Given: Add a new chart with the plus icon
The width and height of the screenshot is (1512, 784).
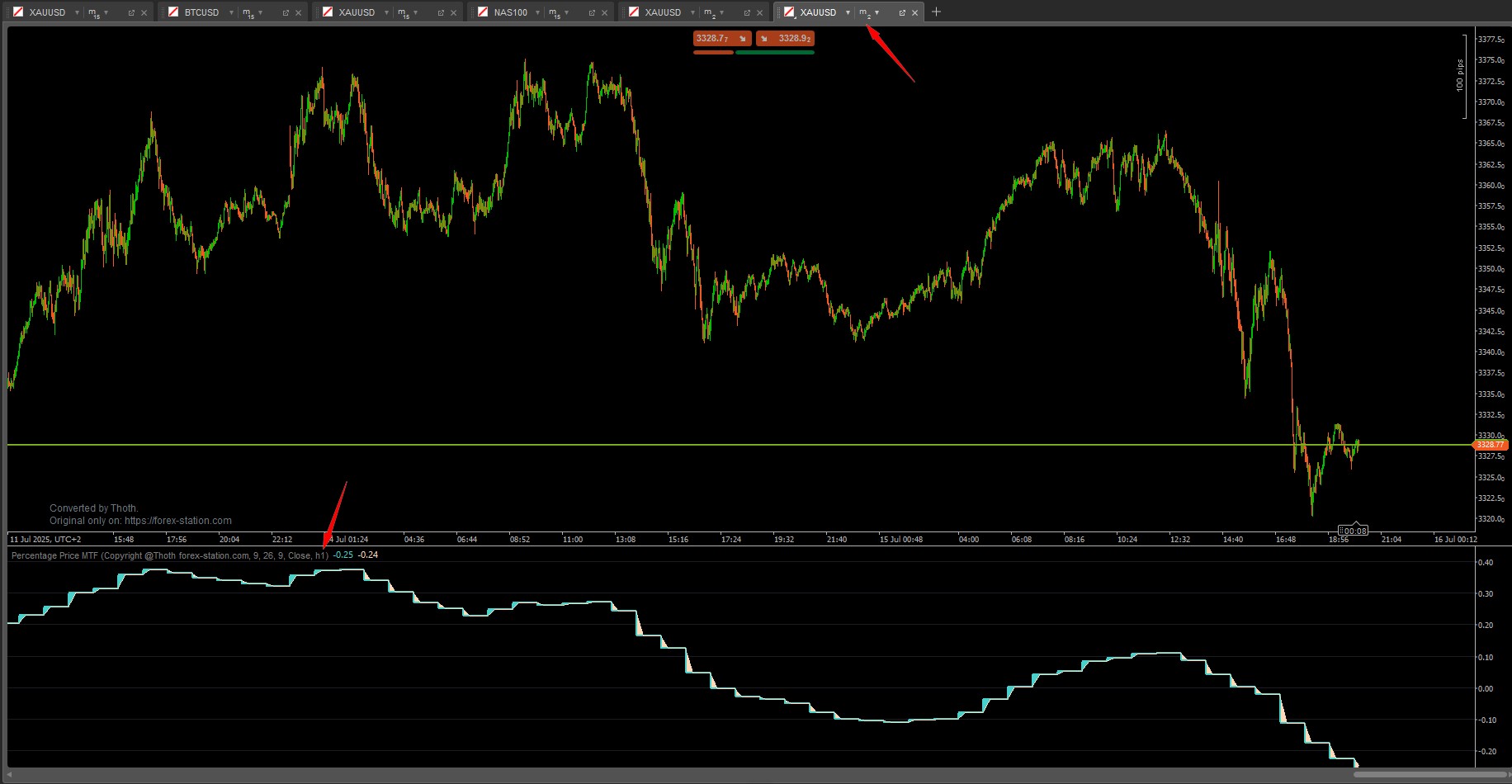Looking at the screenshot, I should pyautogui.click(x=936, y=12).
